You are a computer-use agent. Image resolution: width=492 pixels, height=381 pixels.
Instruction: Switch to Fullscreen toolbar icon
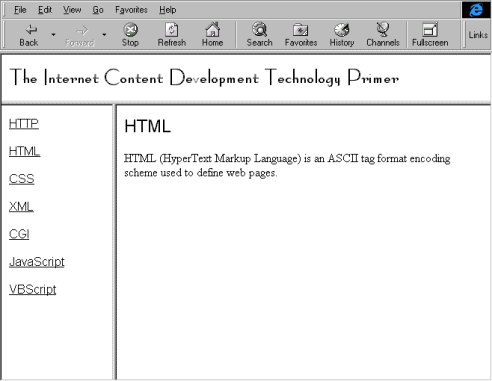(430, 30)
